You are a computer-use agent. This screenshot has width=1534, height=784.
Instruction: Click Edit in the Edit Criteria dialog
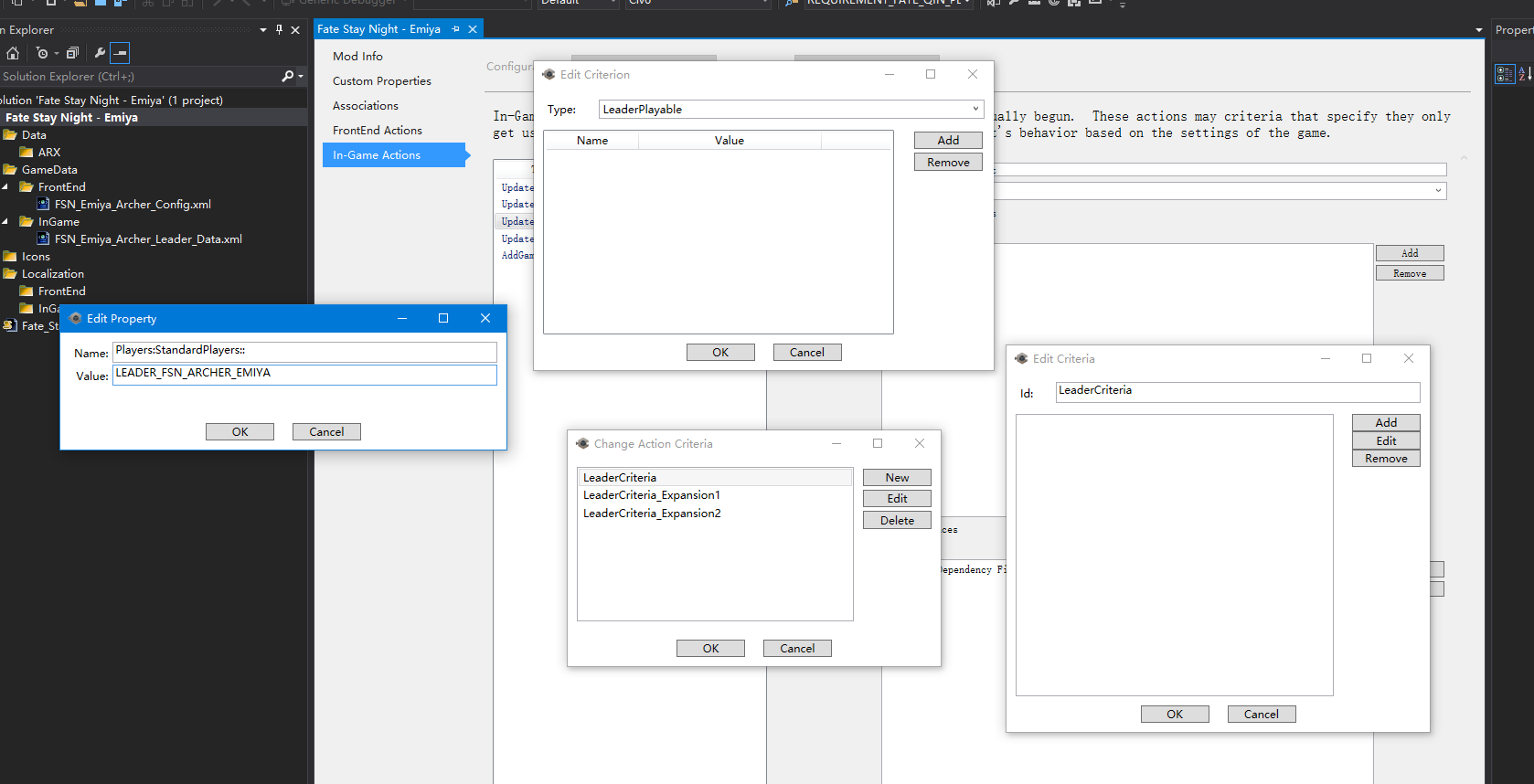click(1386, 441)
